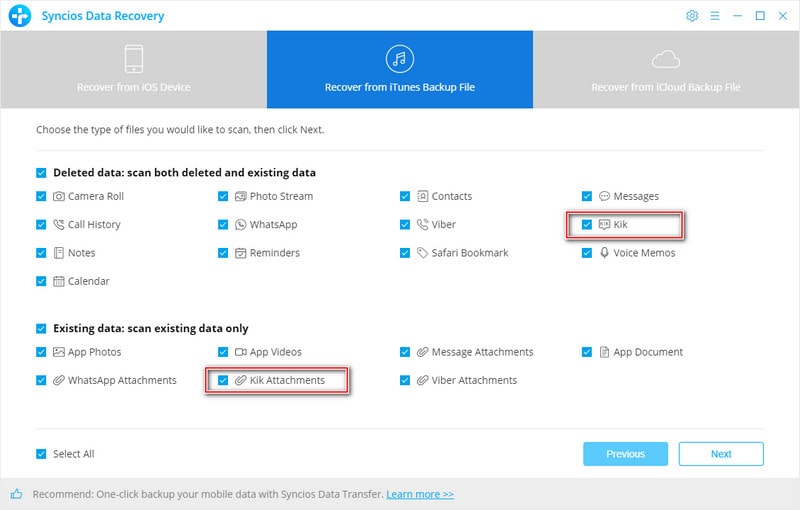The image size is (800, 510).
Task: Uncheck the Safari Bookmark checkbox
Action: [405, 253]
